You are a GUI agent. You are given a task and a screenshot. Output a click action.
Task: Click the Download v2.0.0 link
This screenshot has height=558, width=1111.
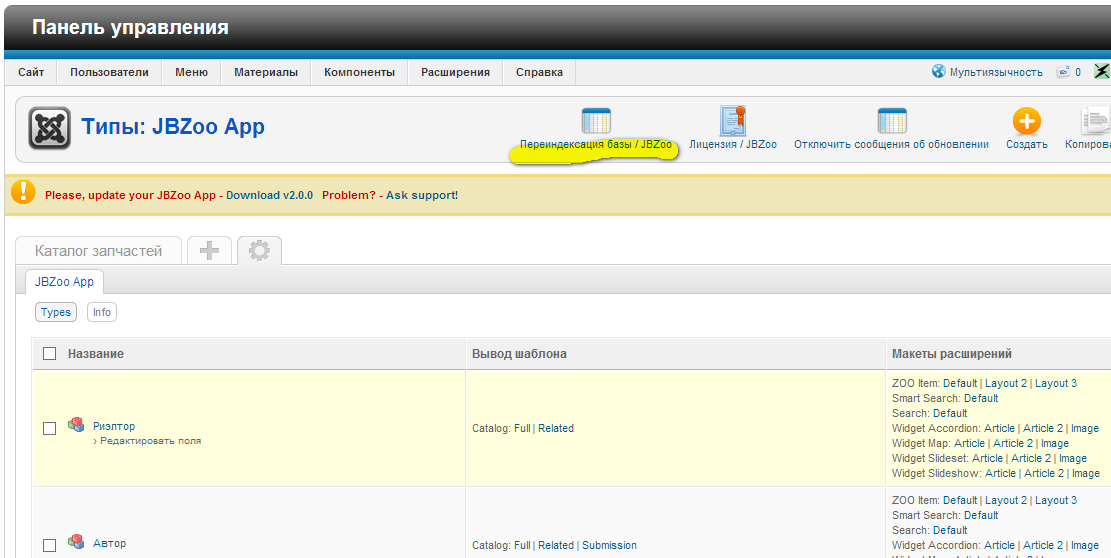tap(269, 195)
